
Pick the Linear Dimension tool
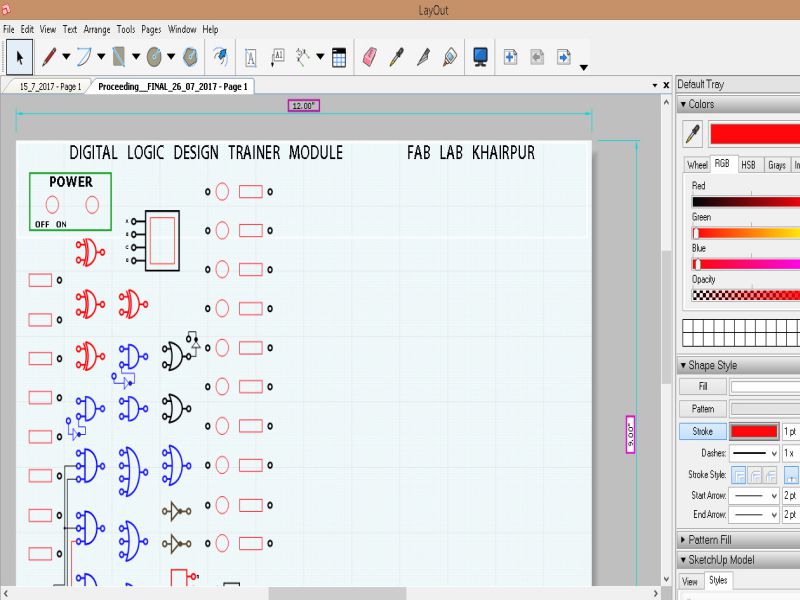tap(303, 57)
